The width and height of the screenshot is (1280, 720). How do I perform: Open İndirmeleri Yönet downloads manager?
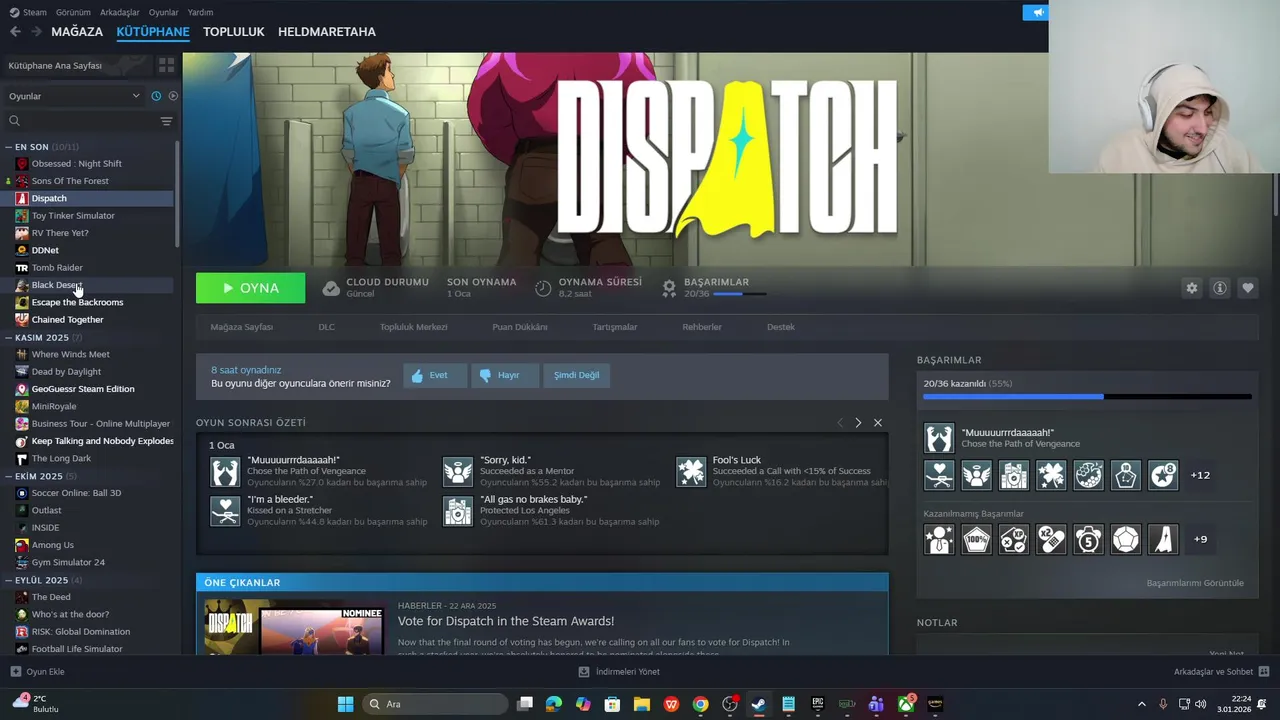(x=619, y=672)
